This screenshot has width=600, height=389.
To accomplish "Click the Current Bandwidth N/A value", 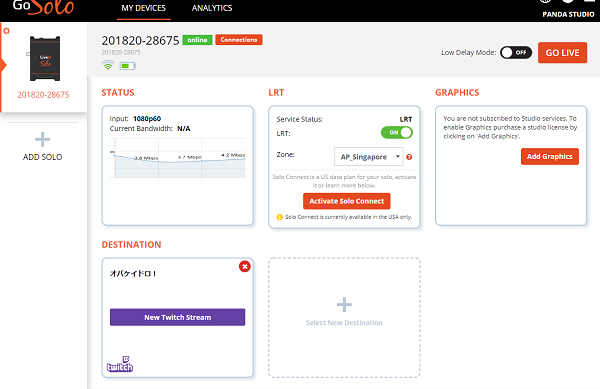I will click(184, 129).
